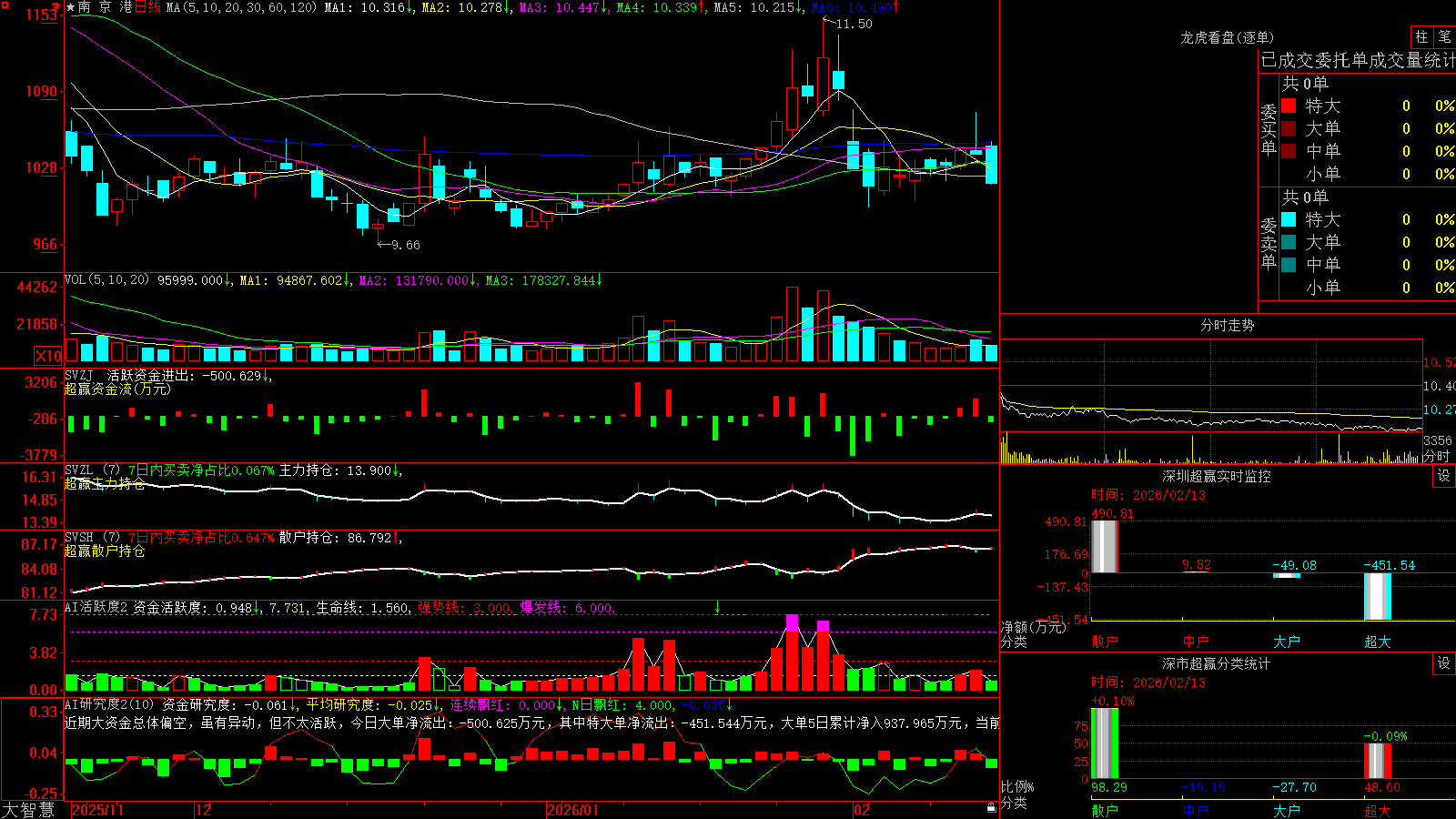
Task: Click the MA(5,10,20,30,60,120) indicator parameters
Action: tap(241, 7)
